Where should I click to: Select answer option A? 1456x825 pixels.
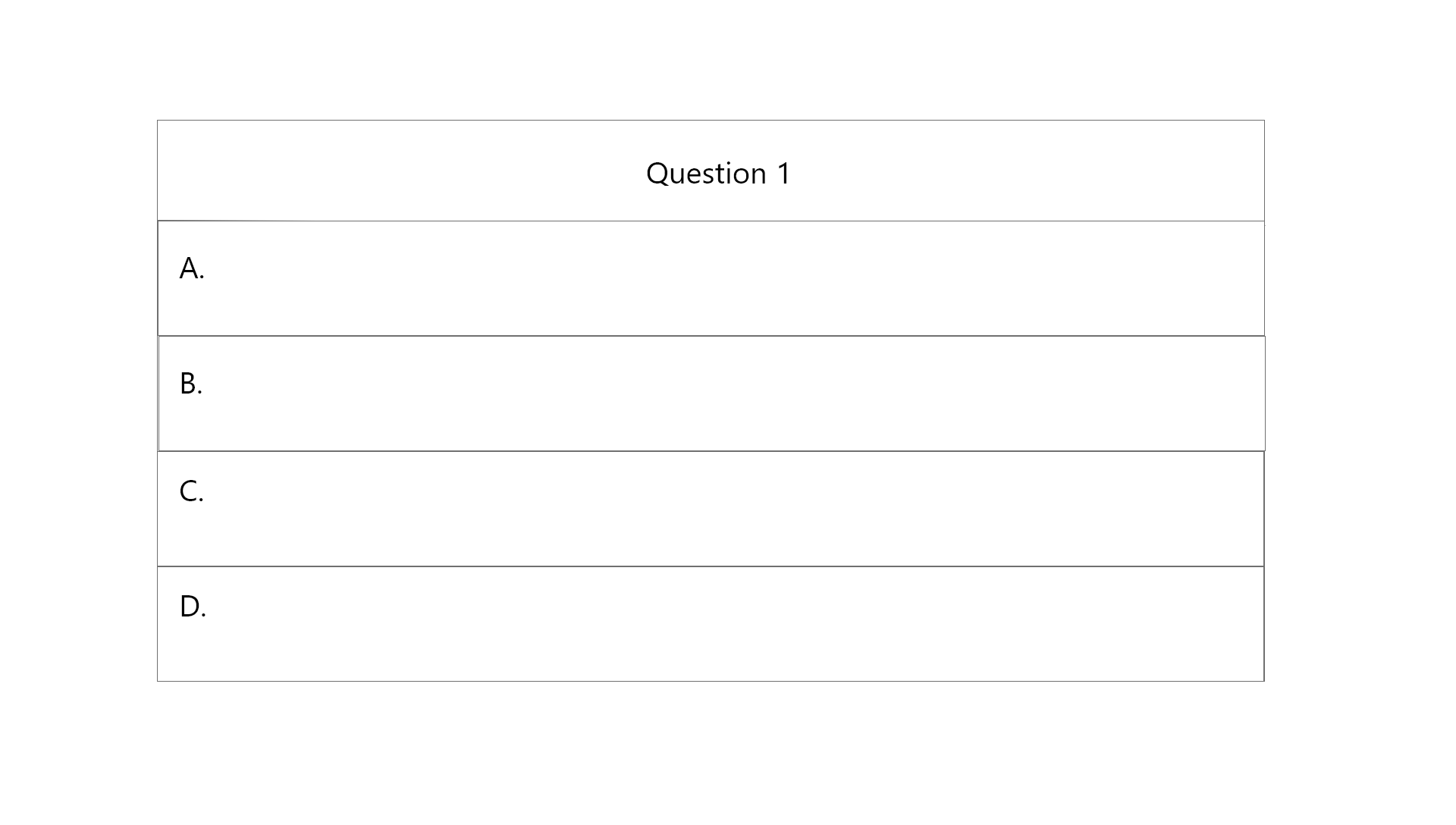[x=711, y=278]
